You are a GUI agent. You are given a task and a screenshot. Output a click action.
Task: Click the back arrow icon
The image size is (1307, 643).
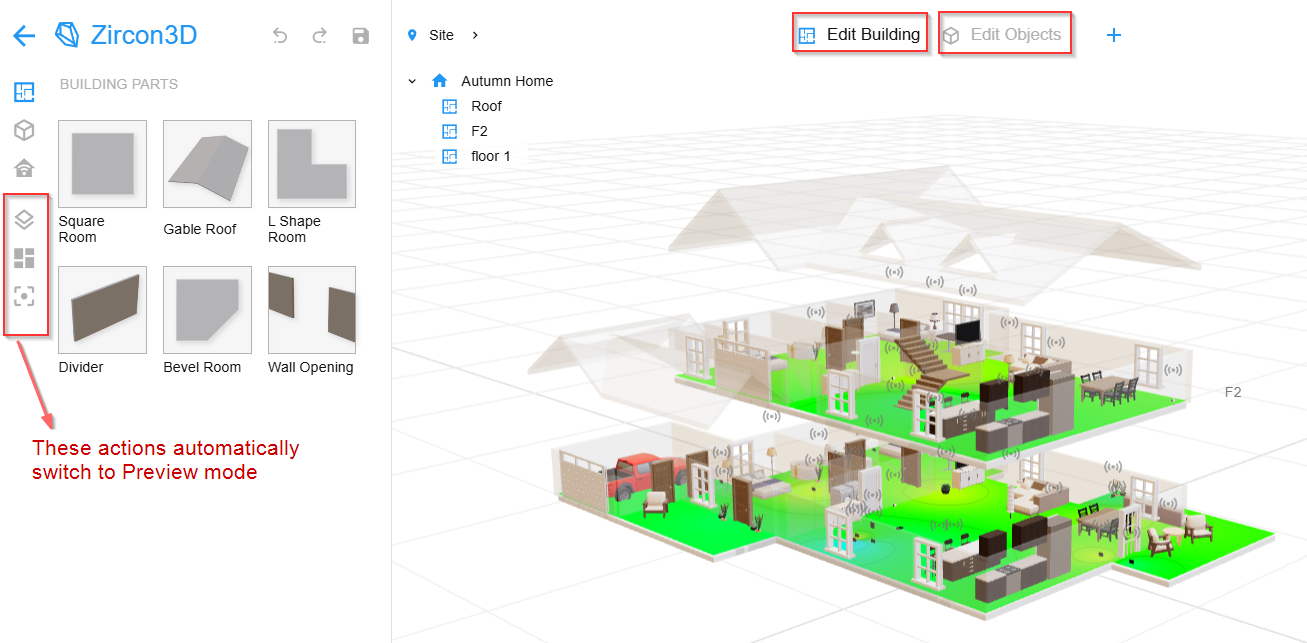(x=24, y=36)
